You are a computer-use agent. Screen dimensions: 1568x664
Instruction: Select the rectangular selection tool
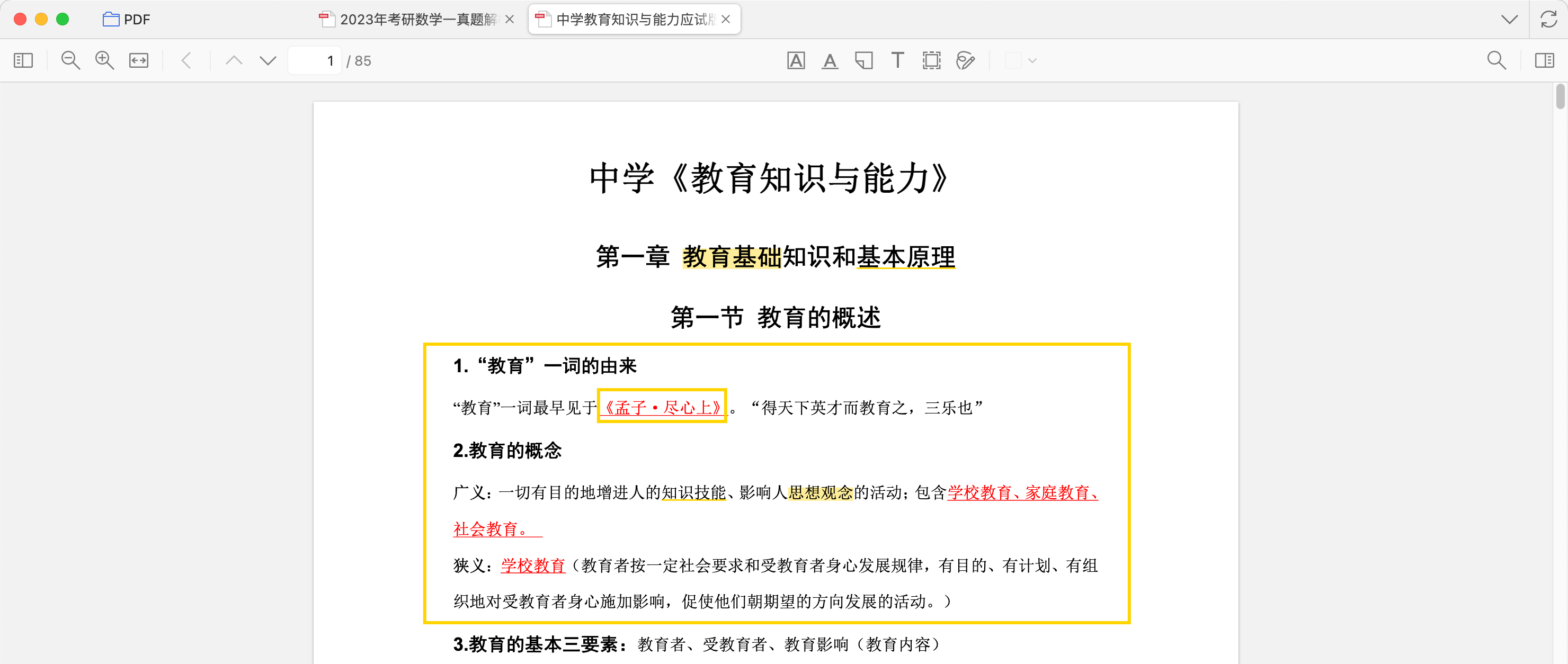coord(931,60)
